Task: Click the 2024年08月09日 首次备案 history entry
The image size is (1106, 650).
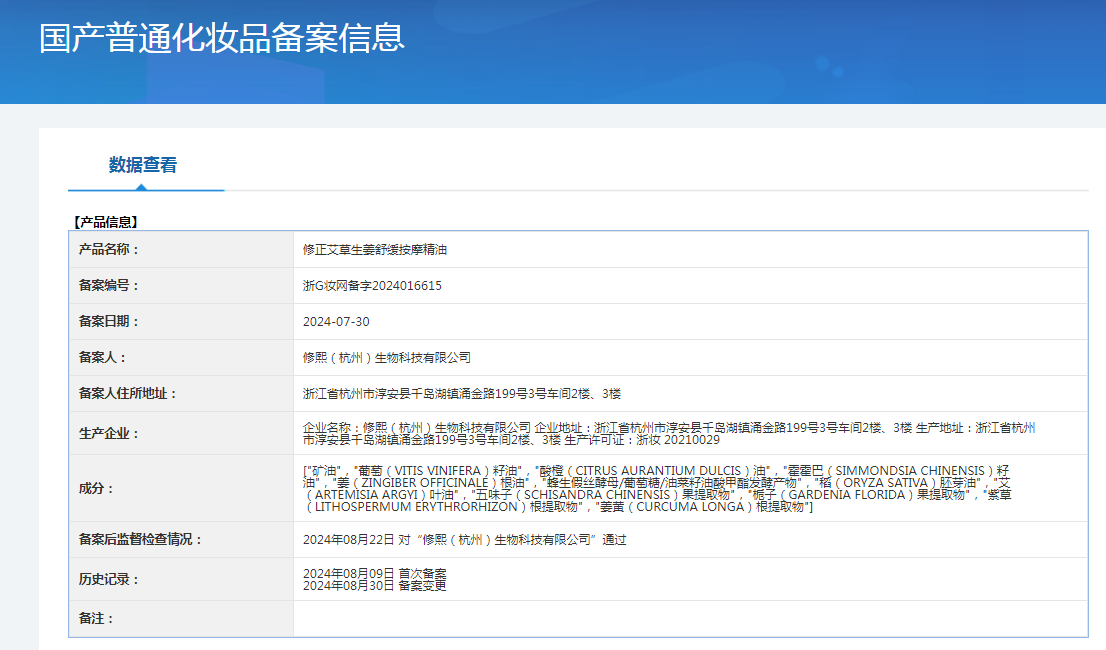Action: pos(374,573)
